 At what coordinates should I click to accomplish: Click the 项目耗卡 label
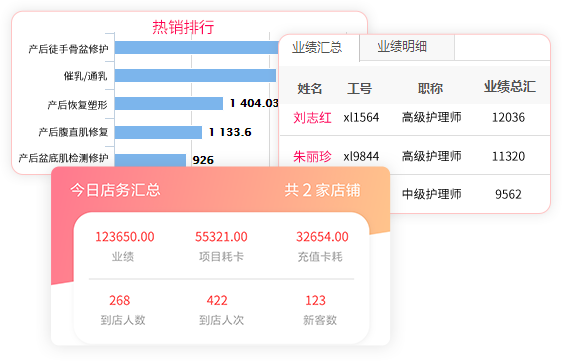click(x=221, y=257)
